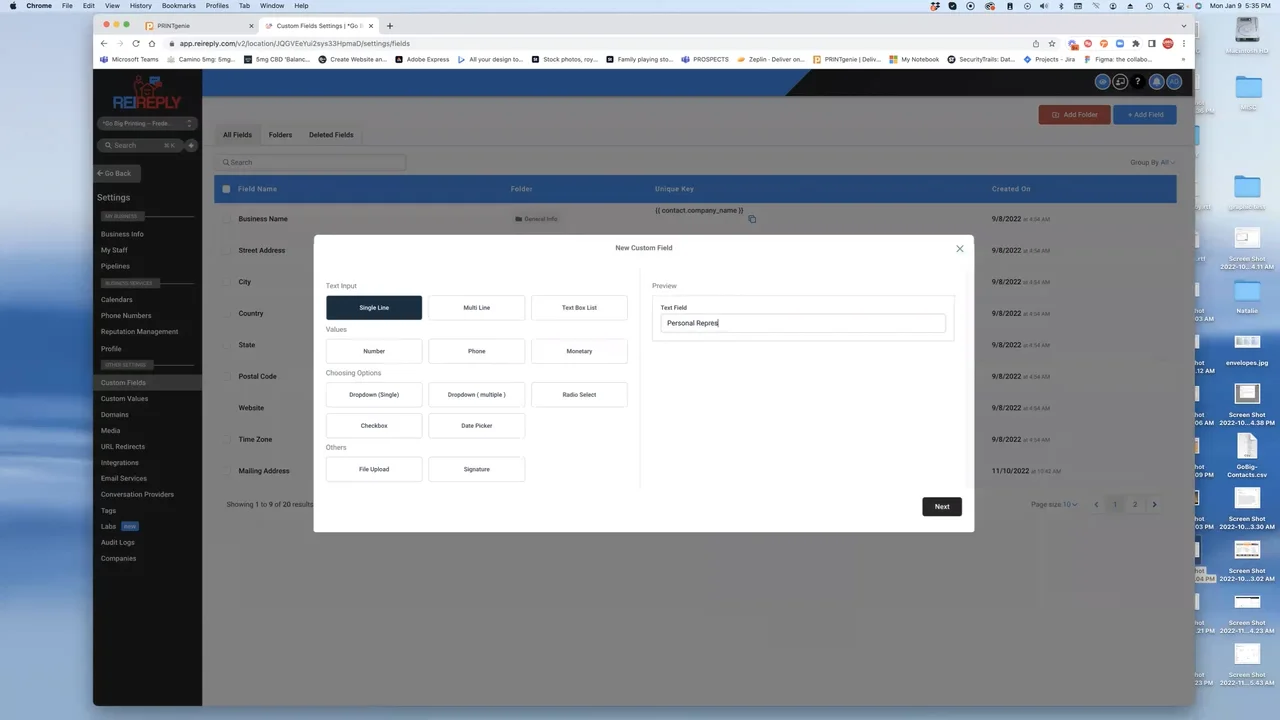The width and height of the screenshot is (1280, 720).
Task: Select the Date Picker field type
Action: 477,426
